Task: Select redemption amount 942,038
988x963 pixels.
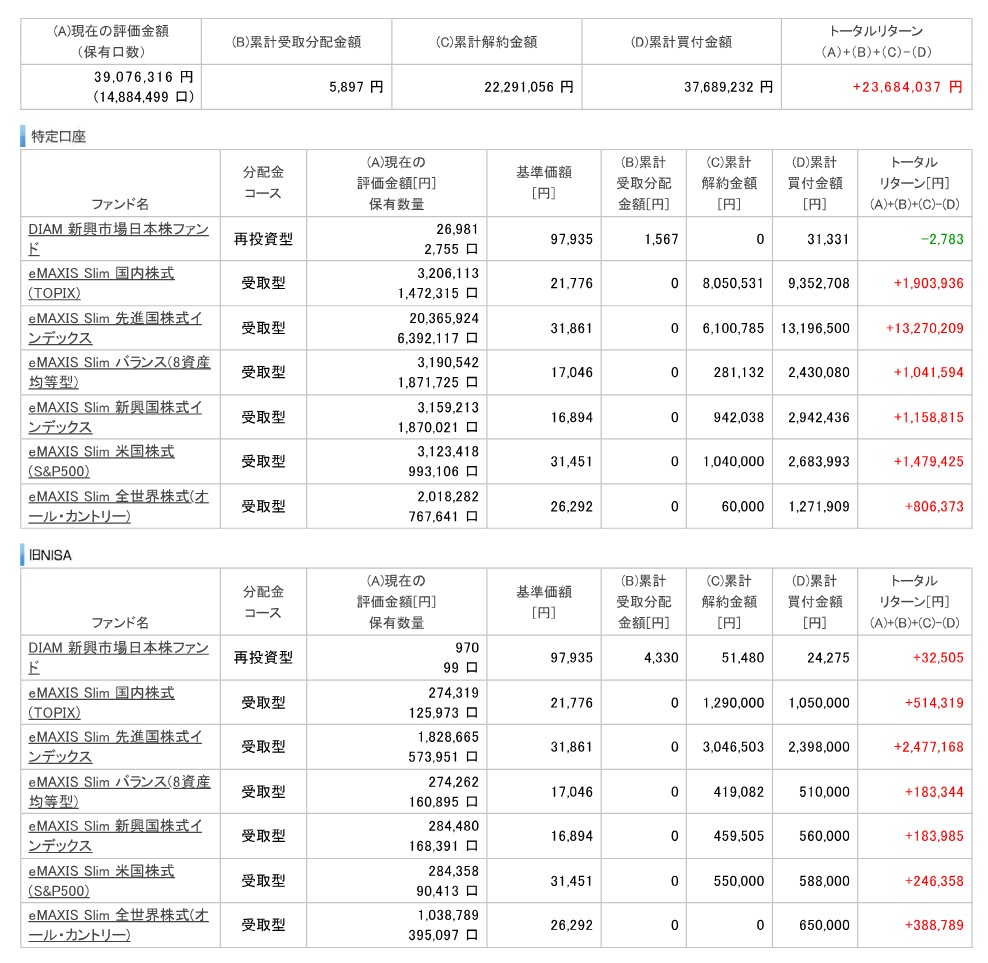Action: [x=739, y=417]
